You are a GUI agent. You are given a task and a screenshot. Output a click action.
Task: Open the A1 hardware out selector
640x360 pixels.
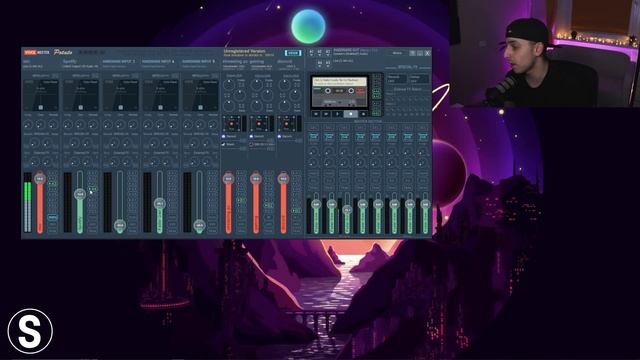click(x=311, y=52)
